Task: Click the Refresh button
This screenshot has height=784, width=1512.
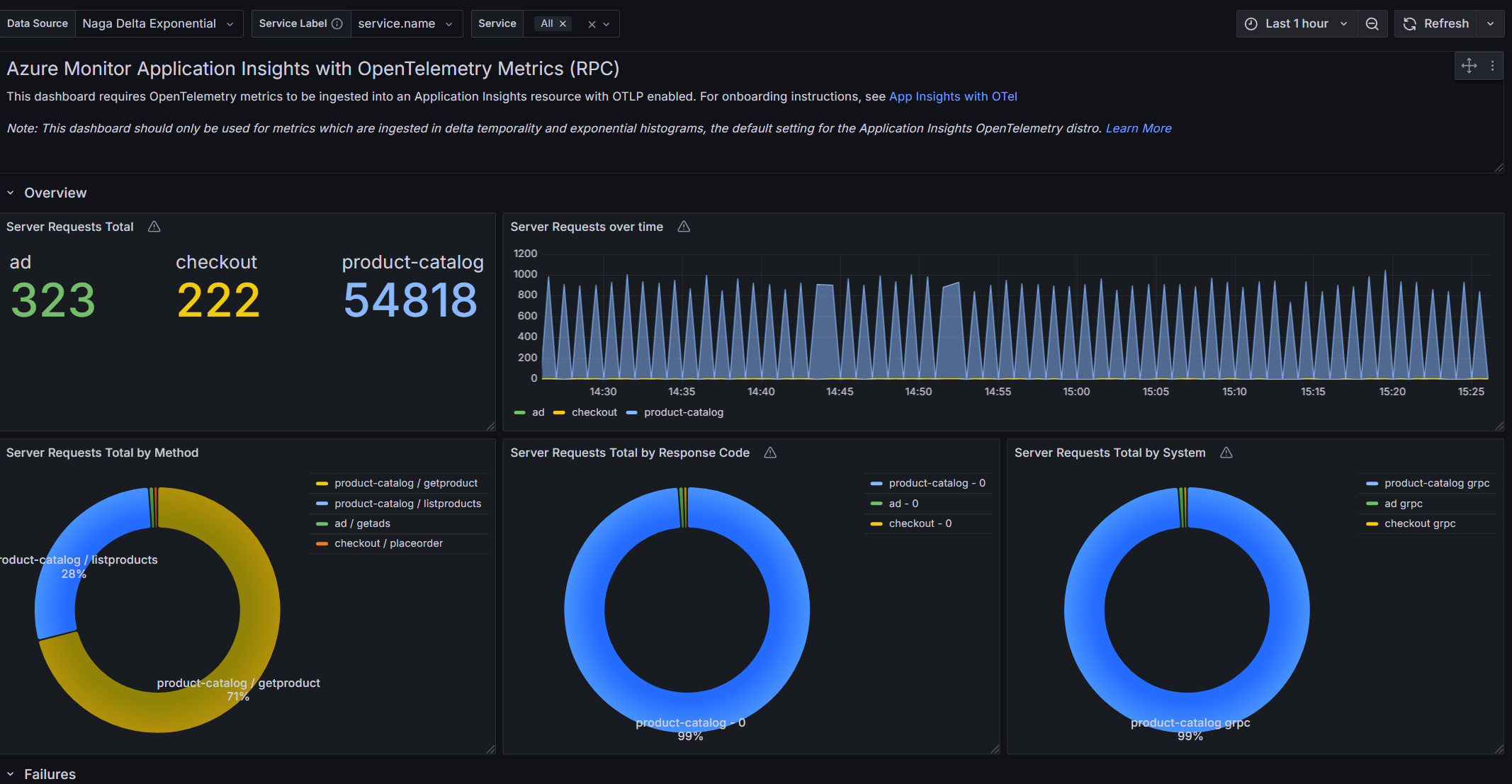Action: click(1436, 24)
